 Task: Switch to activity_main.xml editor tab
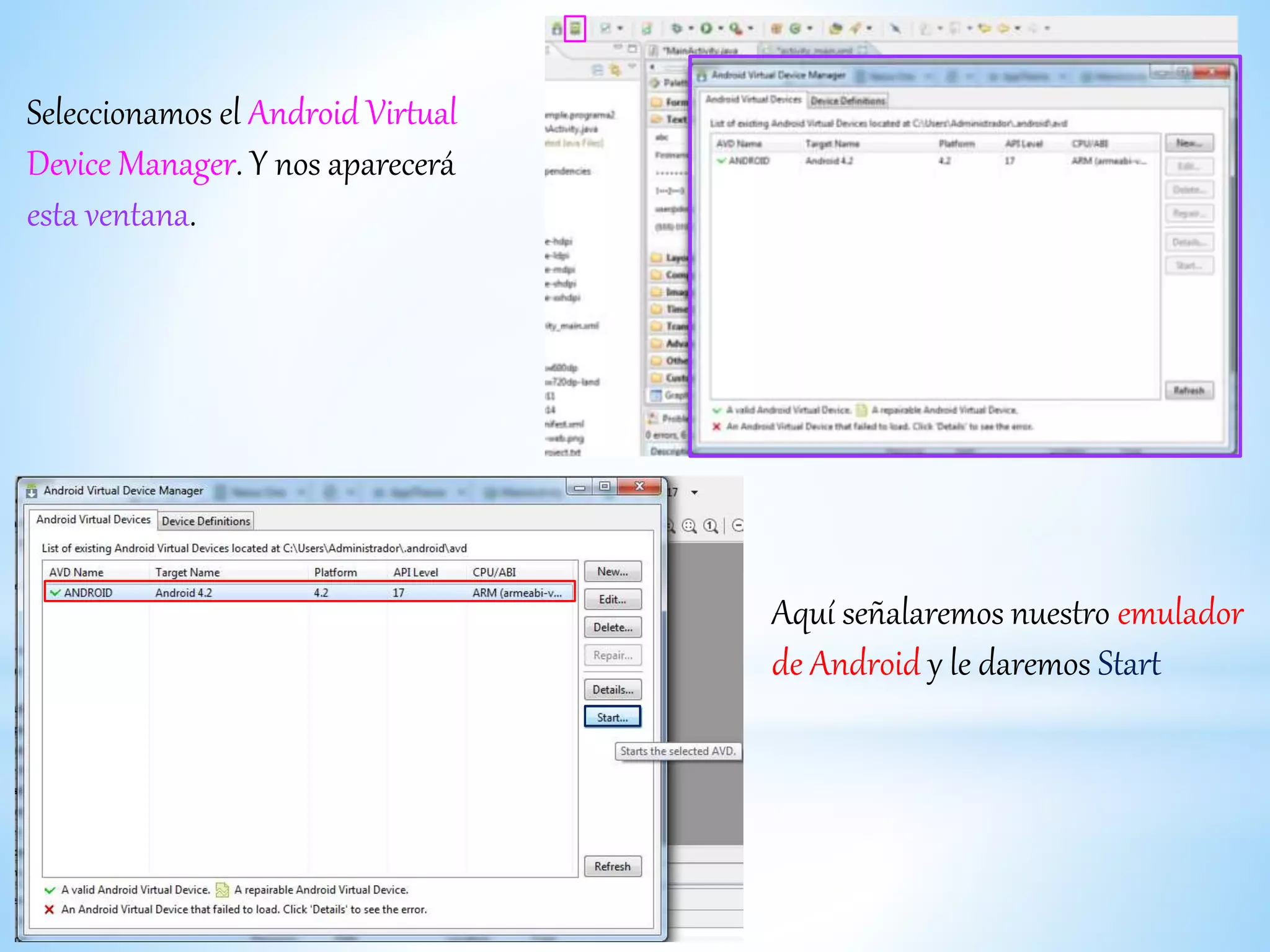815,50
